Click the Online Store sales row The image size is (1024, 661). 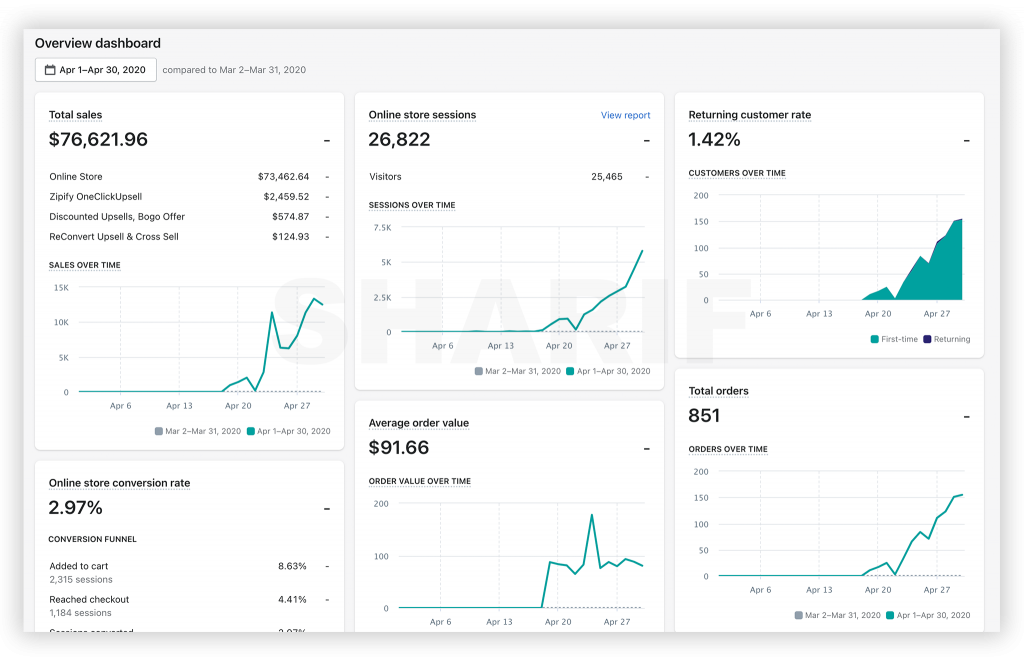point(189,176)
